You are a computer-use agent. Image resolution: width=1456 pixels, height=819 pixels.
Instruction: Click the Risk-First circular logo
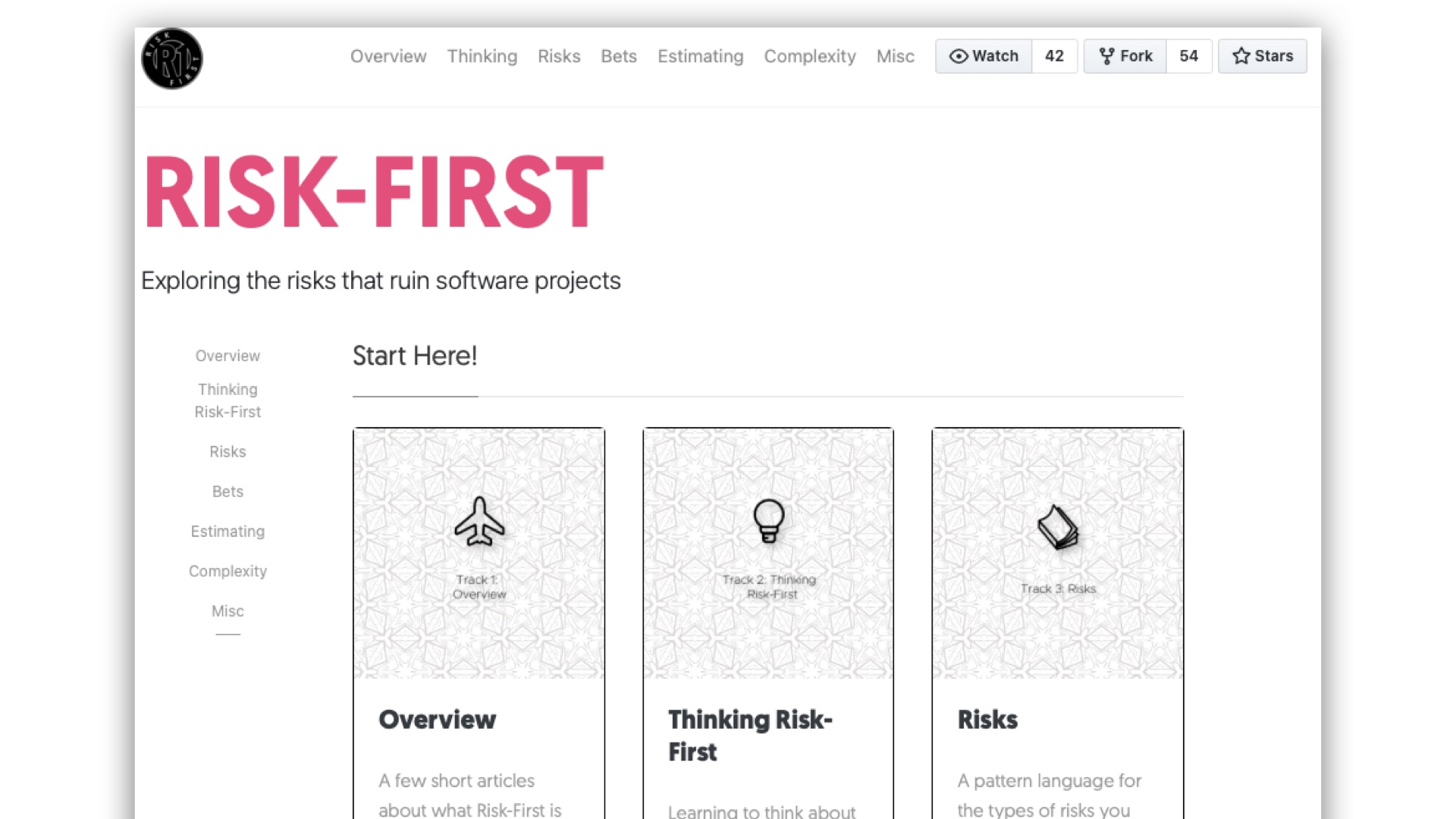[172, 58]
